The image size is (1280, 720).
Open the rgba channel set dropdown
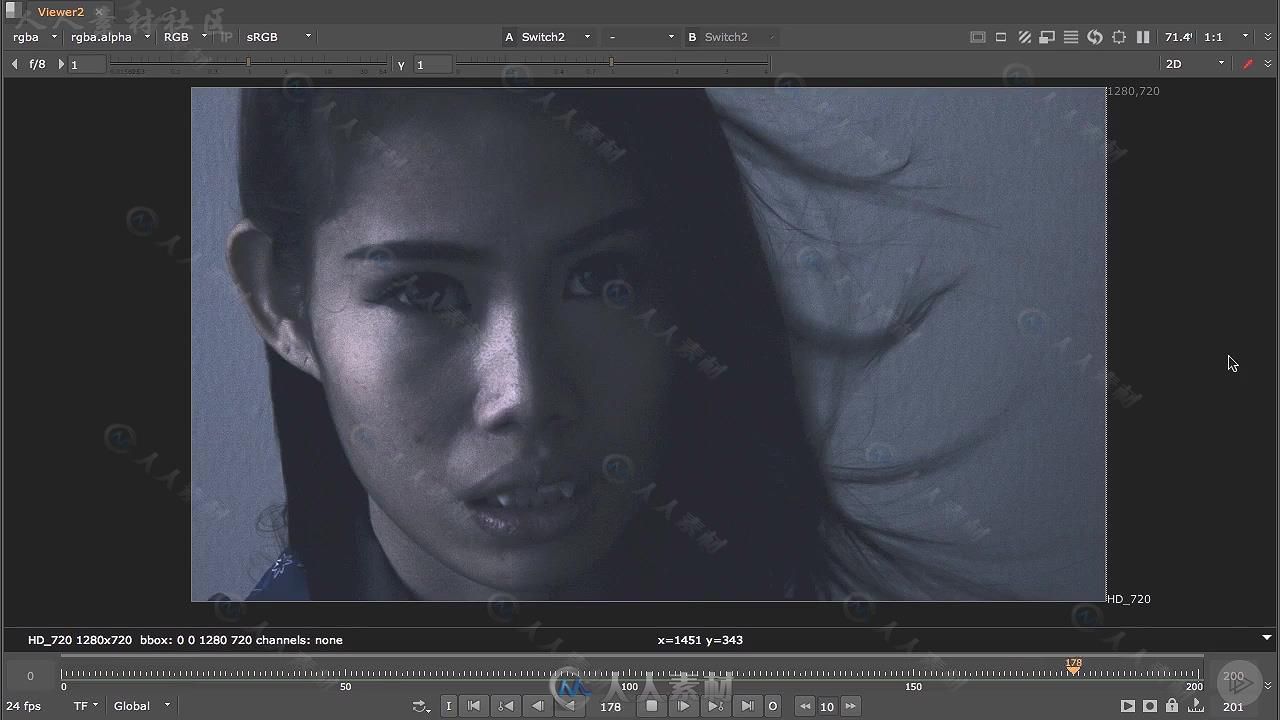35,37
